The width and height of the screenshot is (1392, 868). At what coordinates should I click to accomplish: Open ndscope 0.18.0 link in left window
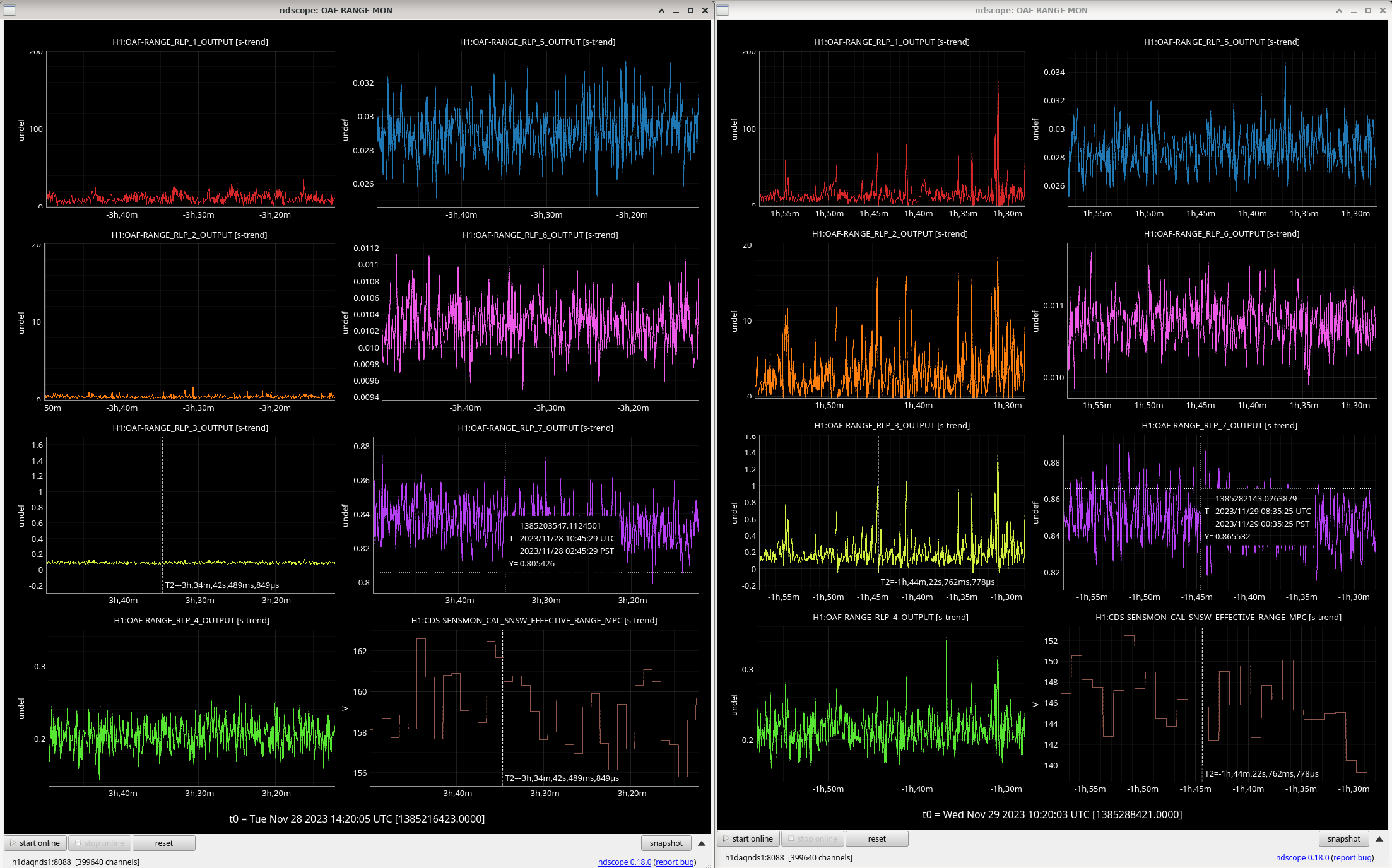click(624, 862)
